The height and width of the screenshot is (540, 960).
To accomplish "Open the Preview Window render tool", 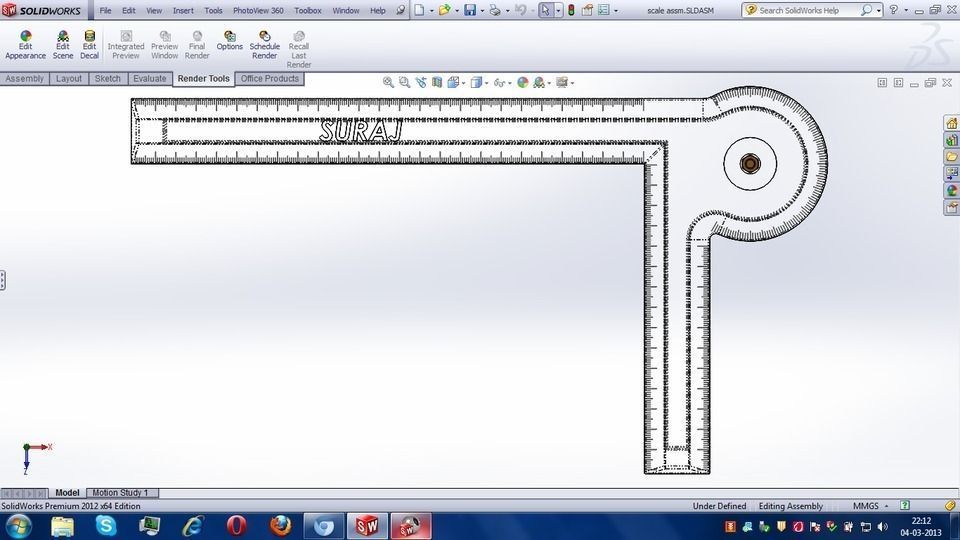I will click(165, 45).
